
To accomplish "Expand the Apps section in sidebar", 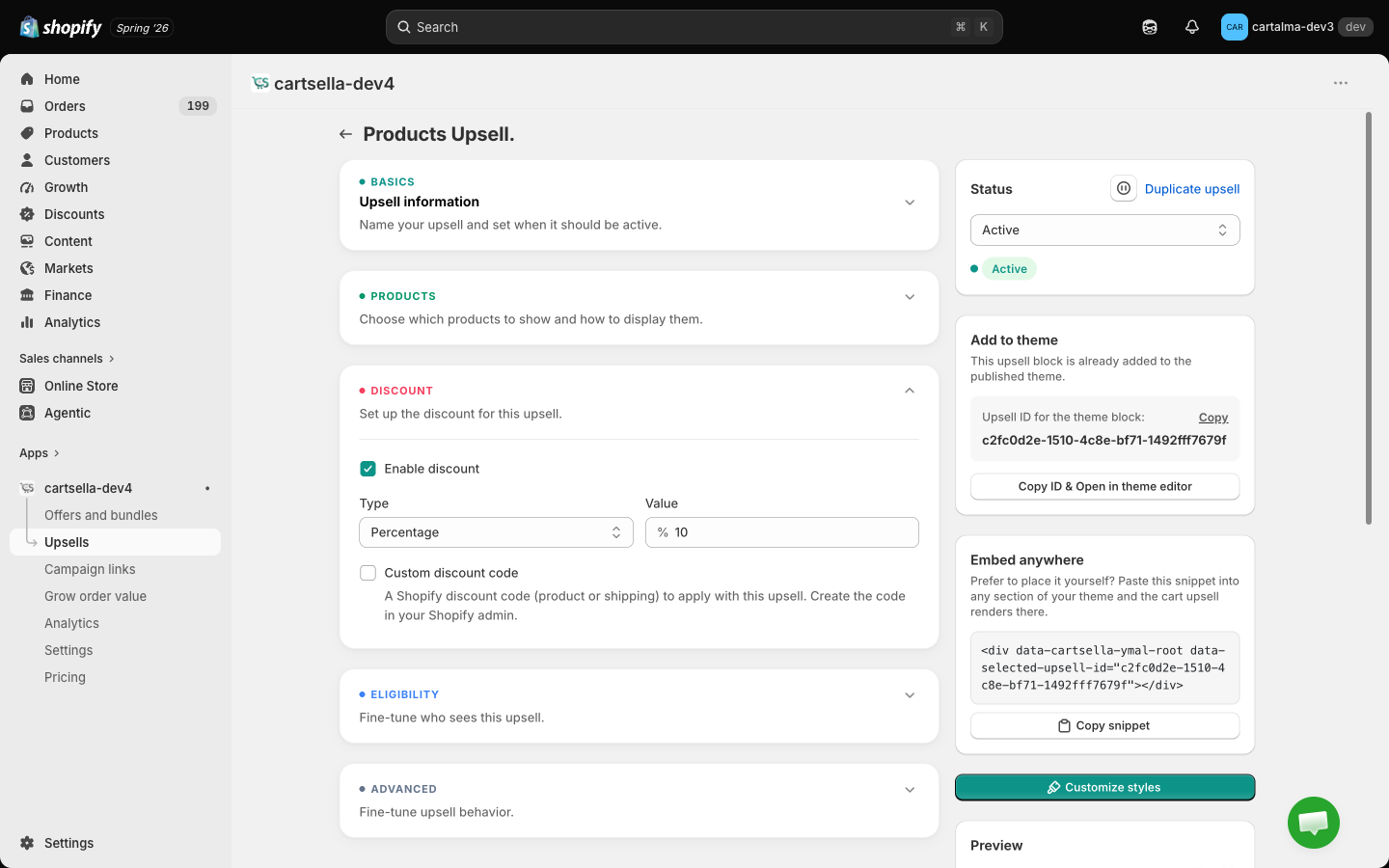I will (40, 453).
